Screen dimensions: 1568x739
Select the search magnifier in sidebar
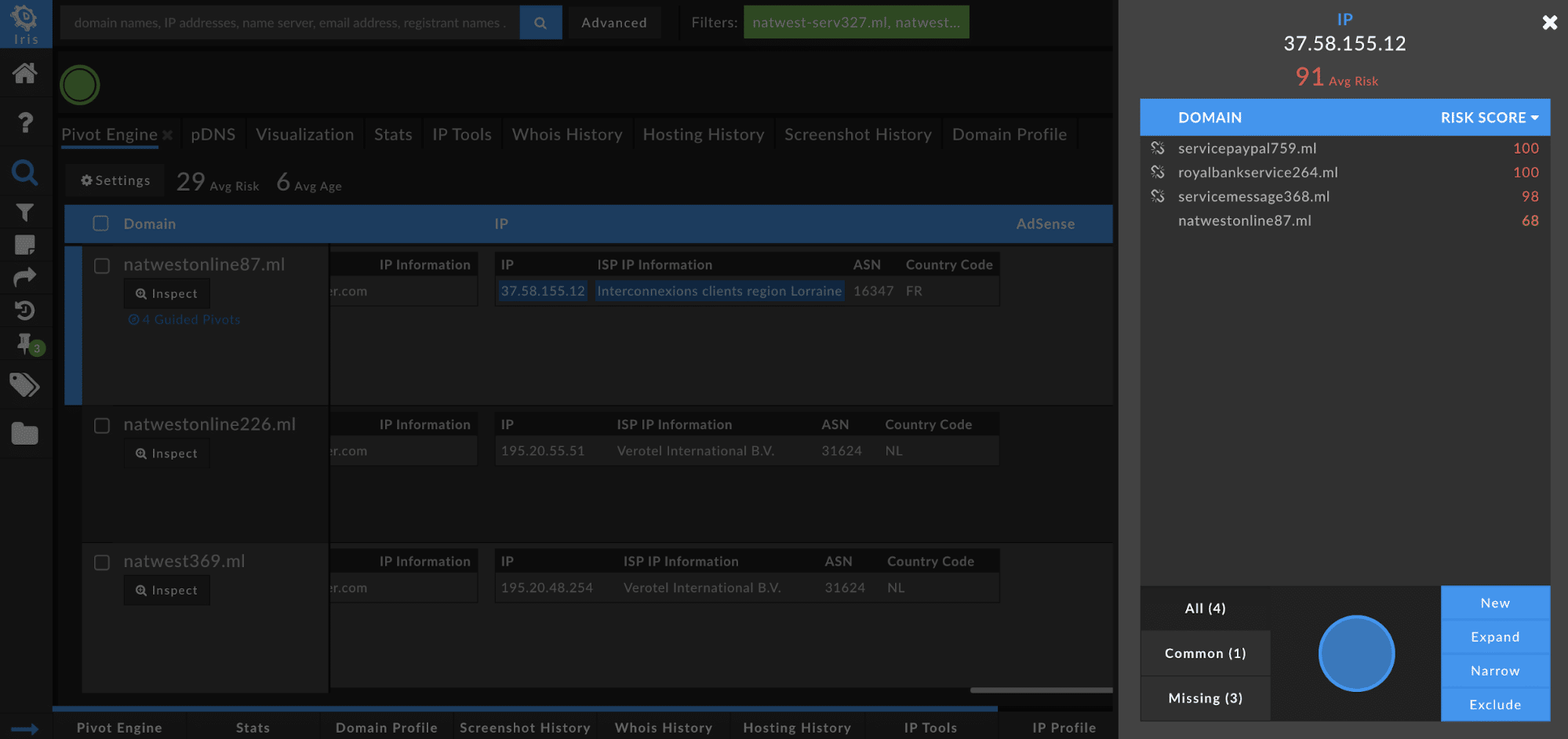click(24, 172)
